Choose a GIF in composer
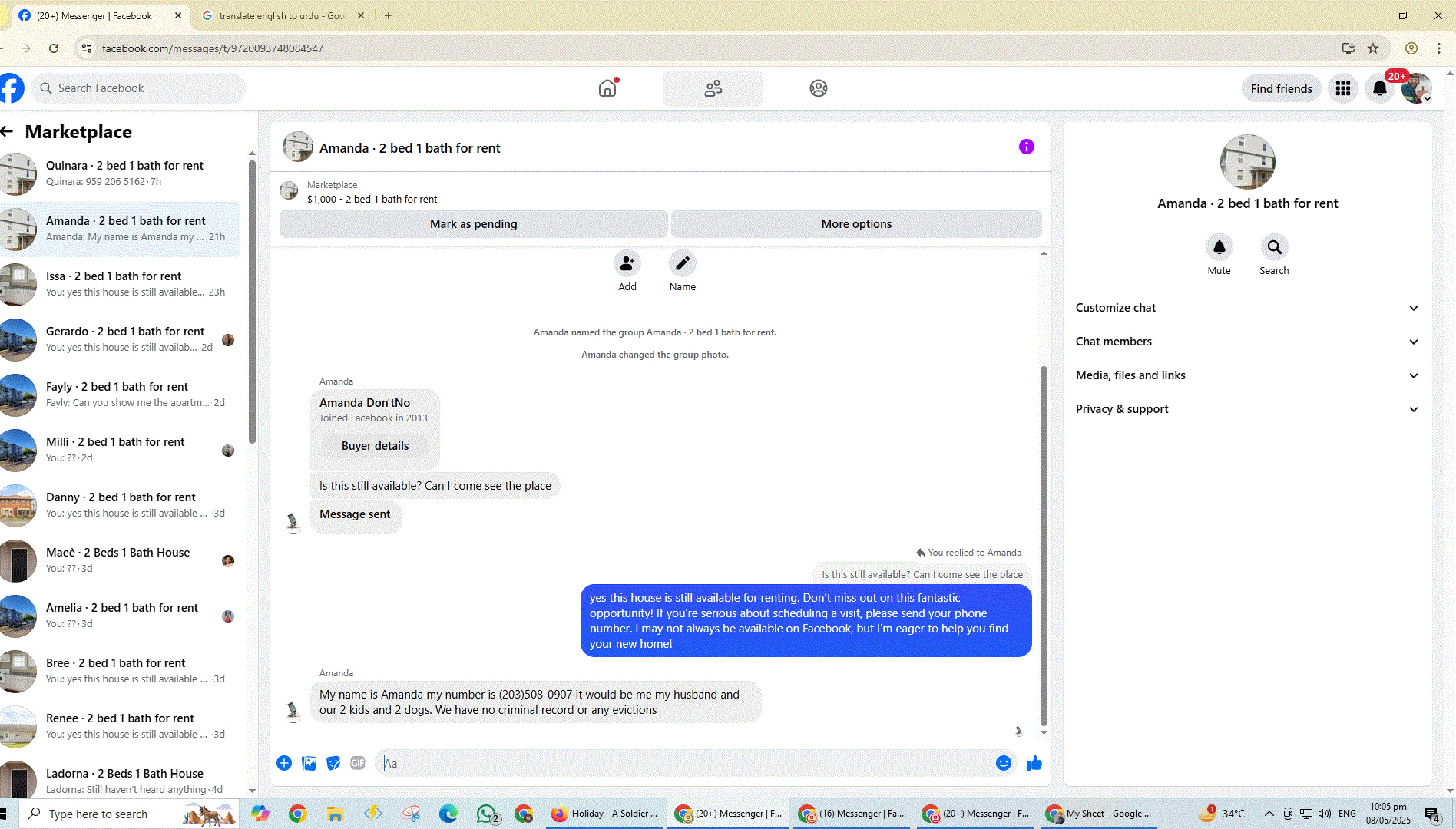This screenshot has height=829, width=1456. (x=358, y=763)
